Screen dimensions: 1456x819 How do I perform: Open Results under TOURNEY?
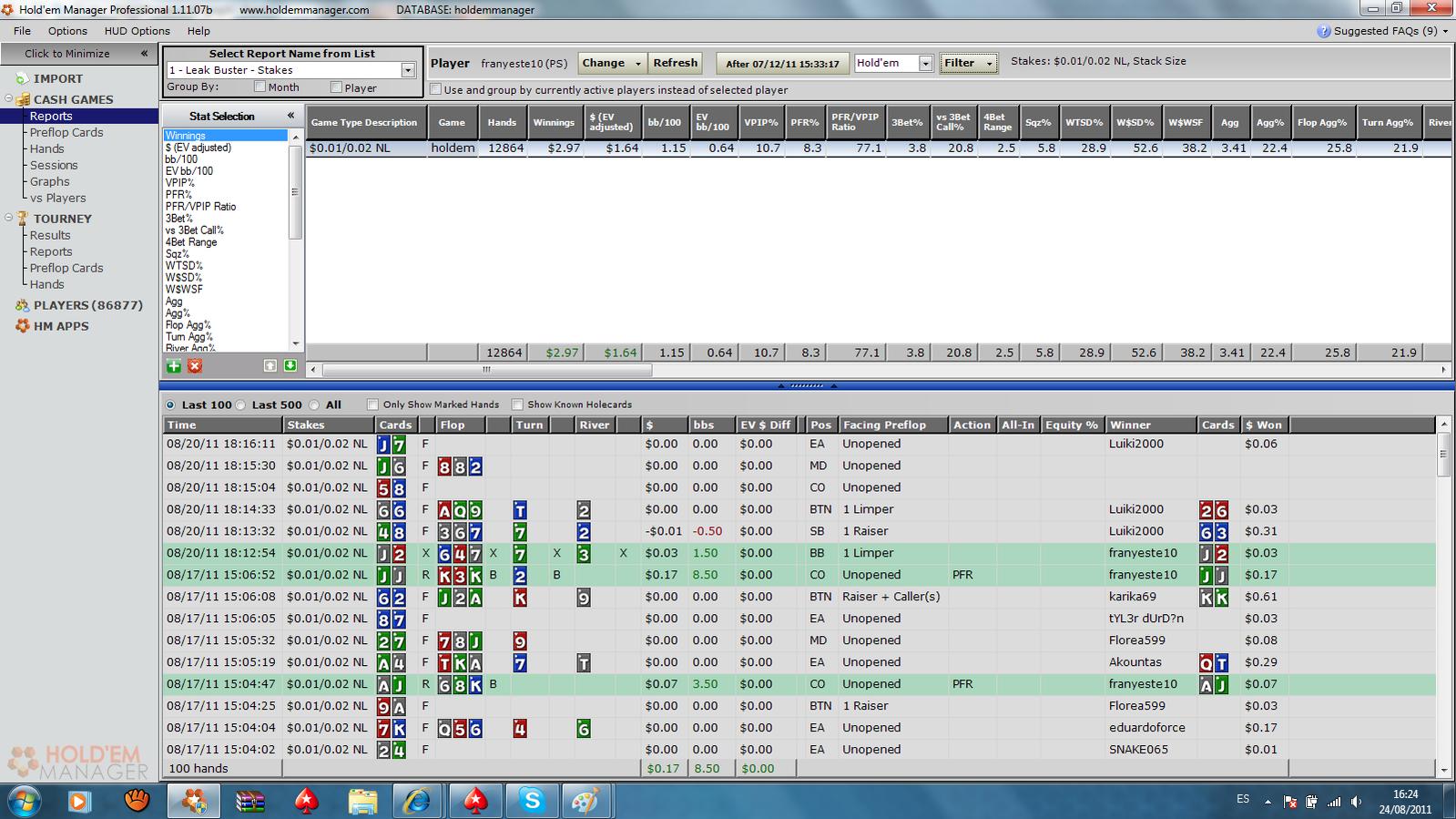(x=50, y=235)
